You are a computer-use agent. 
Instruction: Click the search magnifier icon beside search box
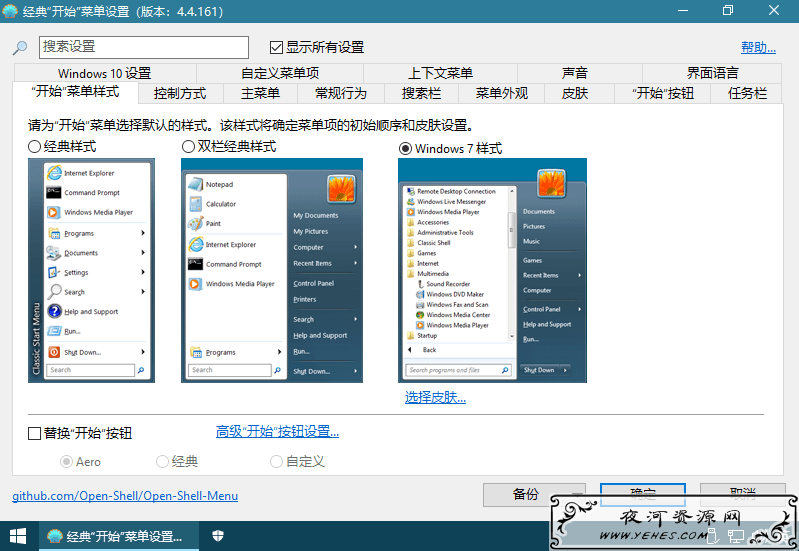pyautogui.click(x=20, y=47)
